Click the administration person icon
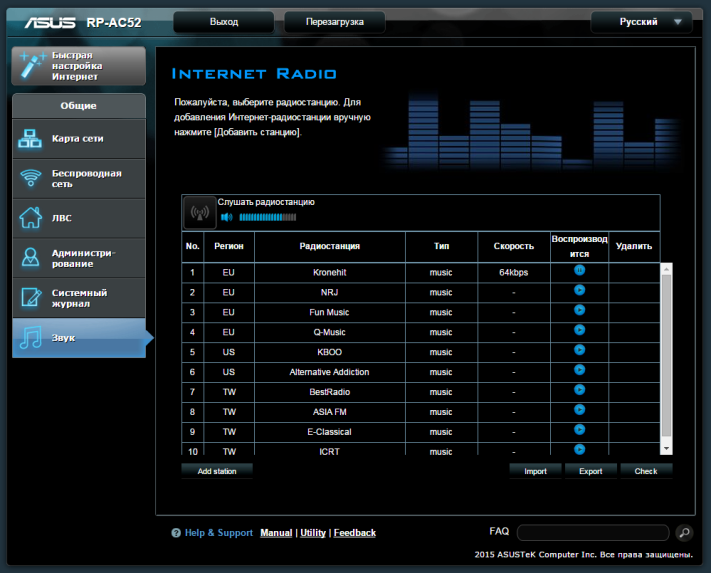 pyautogui.click(x=30, y=257)
